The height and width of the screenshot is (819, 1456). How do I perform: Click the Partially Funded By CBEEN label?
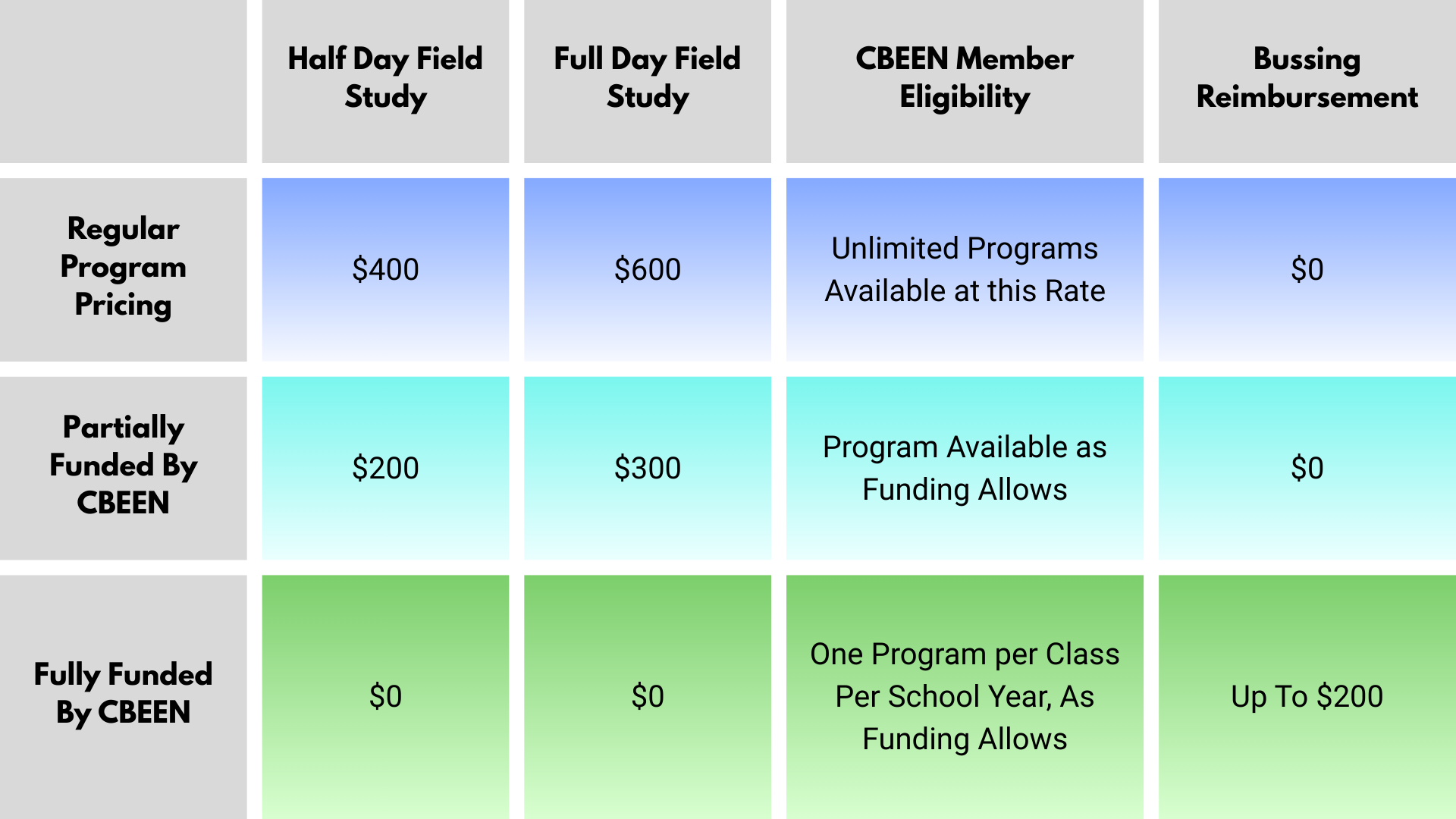(123, 466)
